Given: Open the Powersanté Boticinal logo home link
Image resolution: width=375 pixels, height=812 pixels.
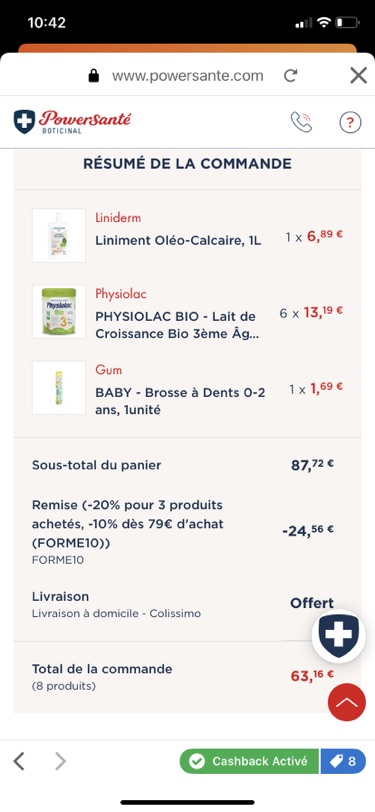Looking at the screenshot, I should (73, 122).
